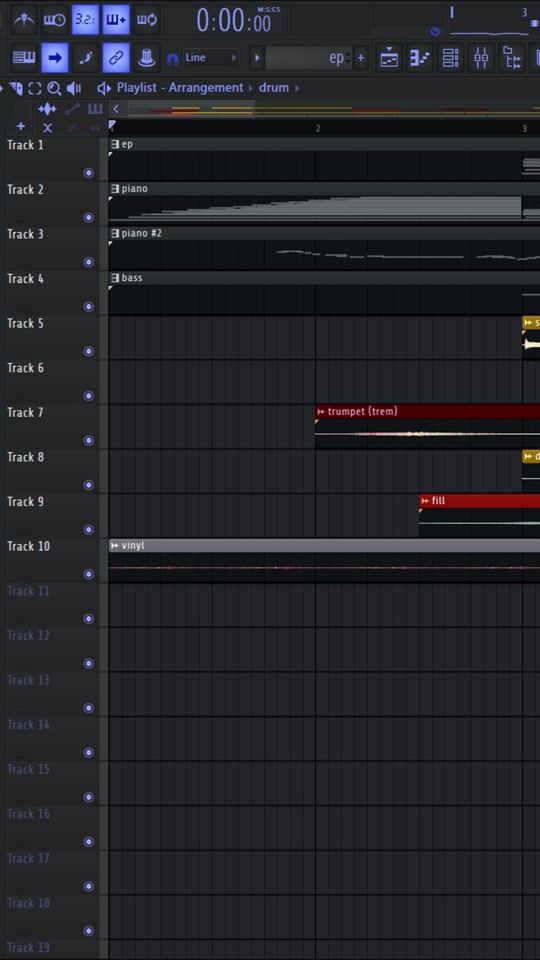The width and height of the screenshot is (540, 960).
Task: Expand the pattern selector arrow before ep
Action: pyautogui.click(x=257, y=58)
